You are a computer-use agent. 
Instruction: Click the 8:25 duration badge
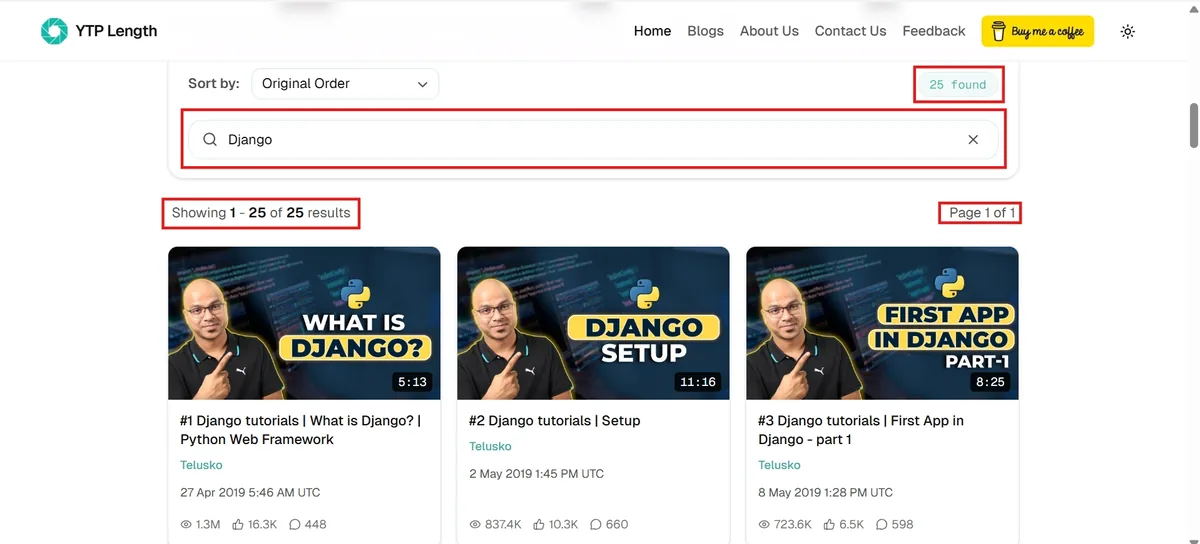point(990,382)
